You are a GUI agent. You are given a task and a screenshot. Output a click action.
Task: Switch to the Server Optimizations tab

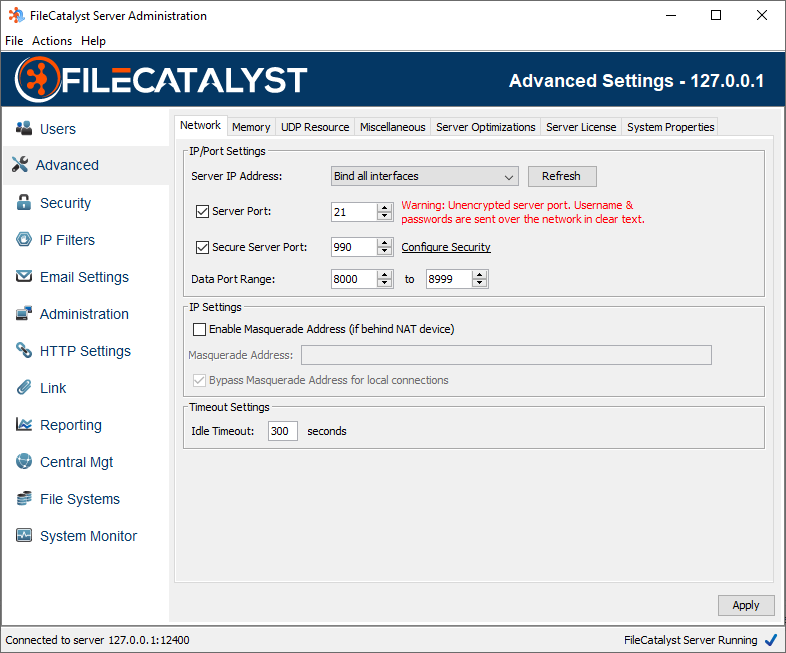[x=485, y=127]
